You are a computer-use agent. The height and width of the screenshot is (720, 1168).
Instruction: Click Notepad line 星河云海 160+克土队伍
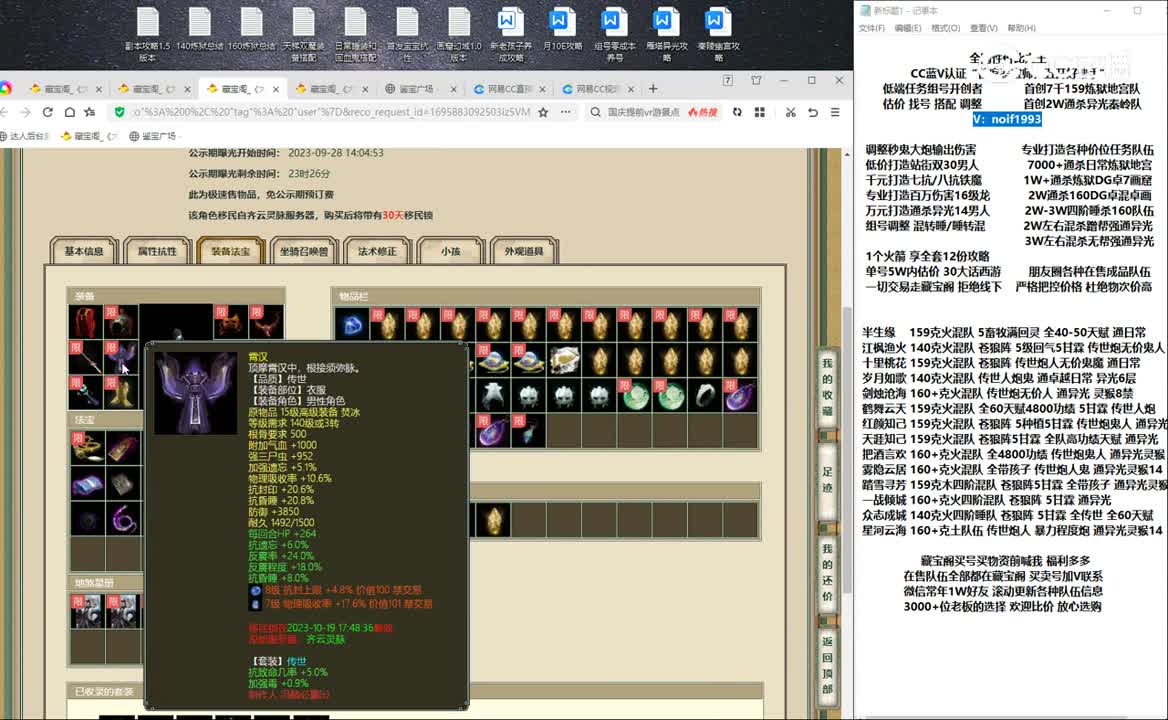(1012, 530)
